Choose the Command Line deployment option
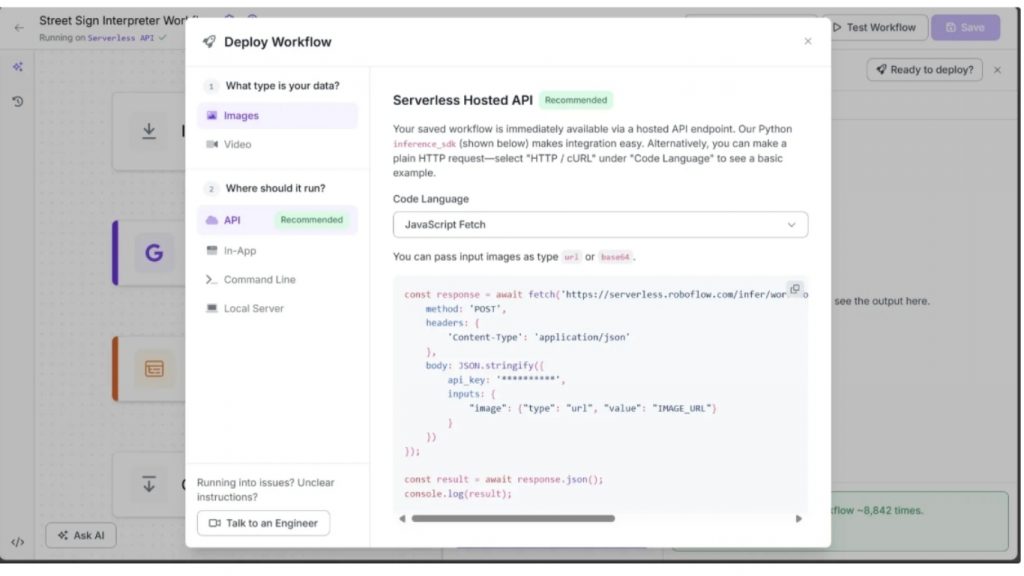 tap(262, 279)
